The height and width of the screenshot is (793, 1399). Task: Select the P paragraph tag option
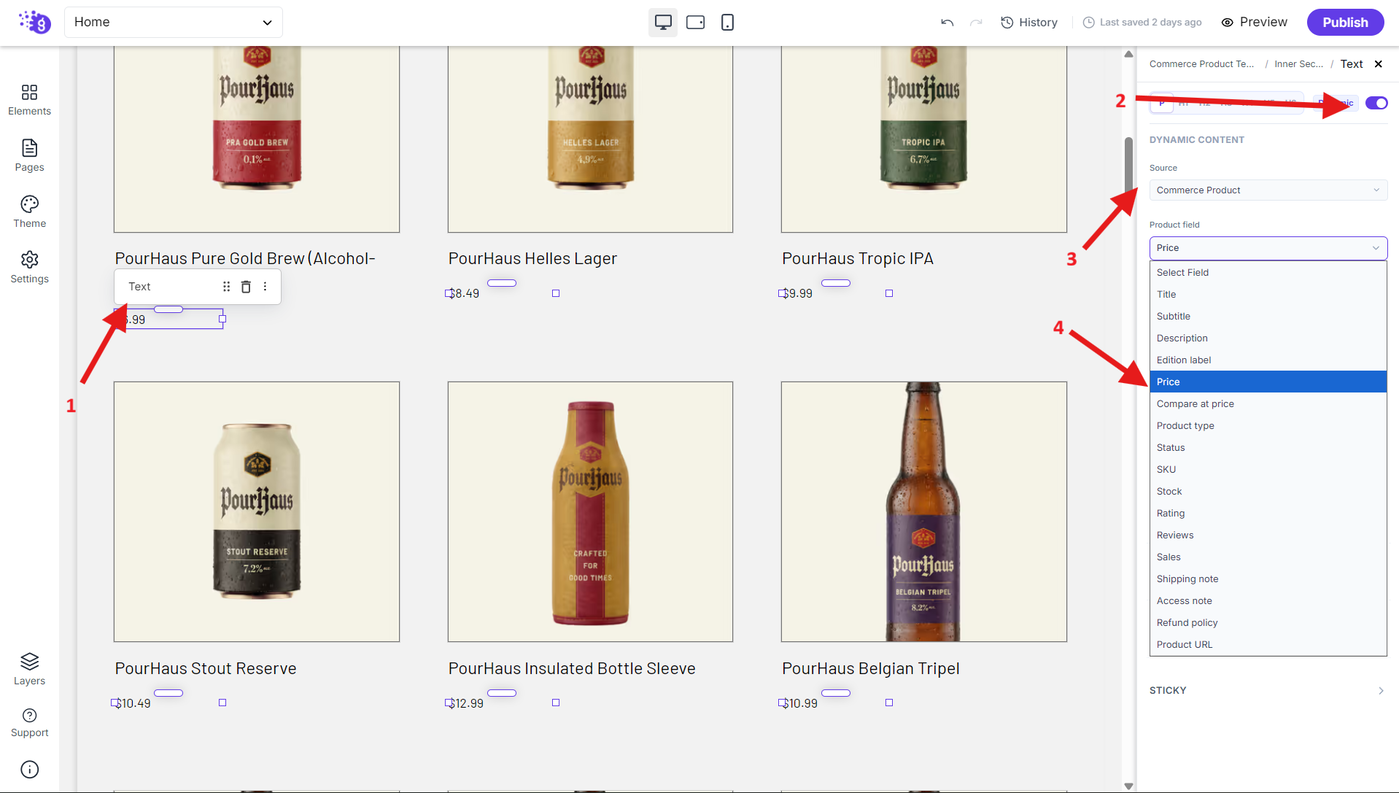click(x=1161, y=103)
